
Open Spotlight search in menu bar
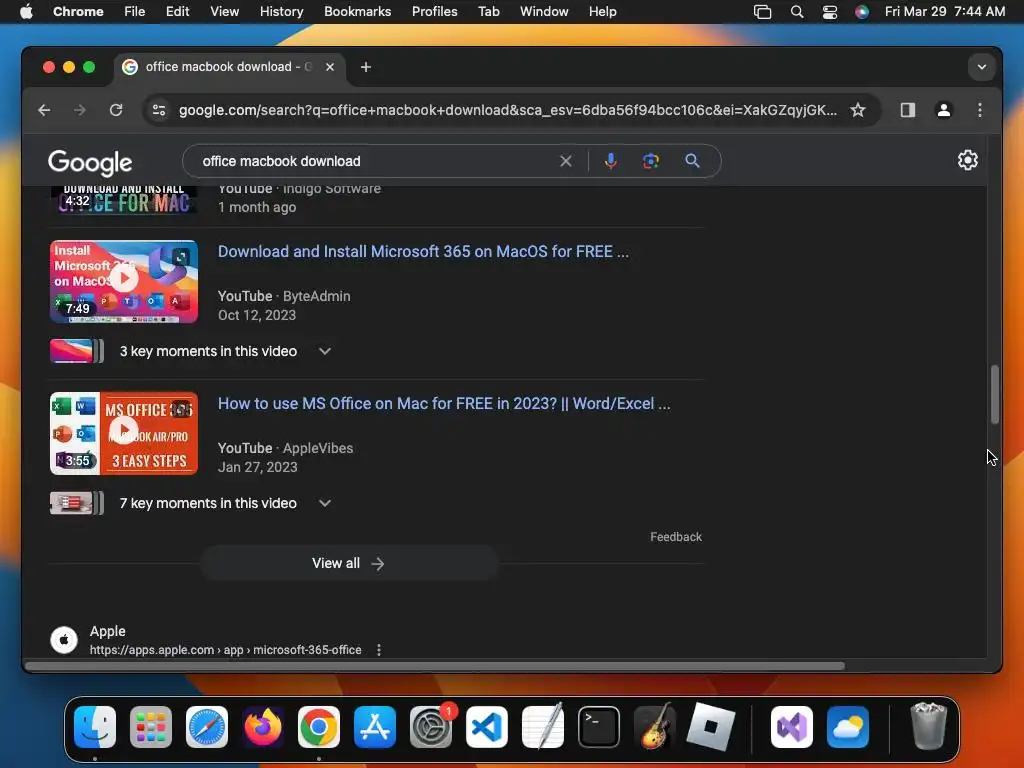(797, 12)
